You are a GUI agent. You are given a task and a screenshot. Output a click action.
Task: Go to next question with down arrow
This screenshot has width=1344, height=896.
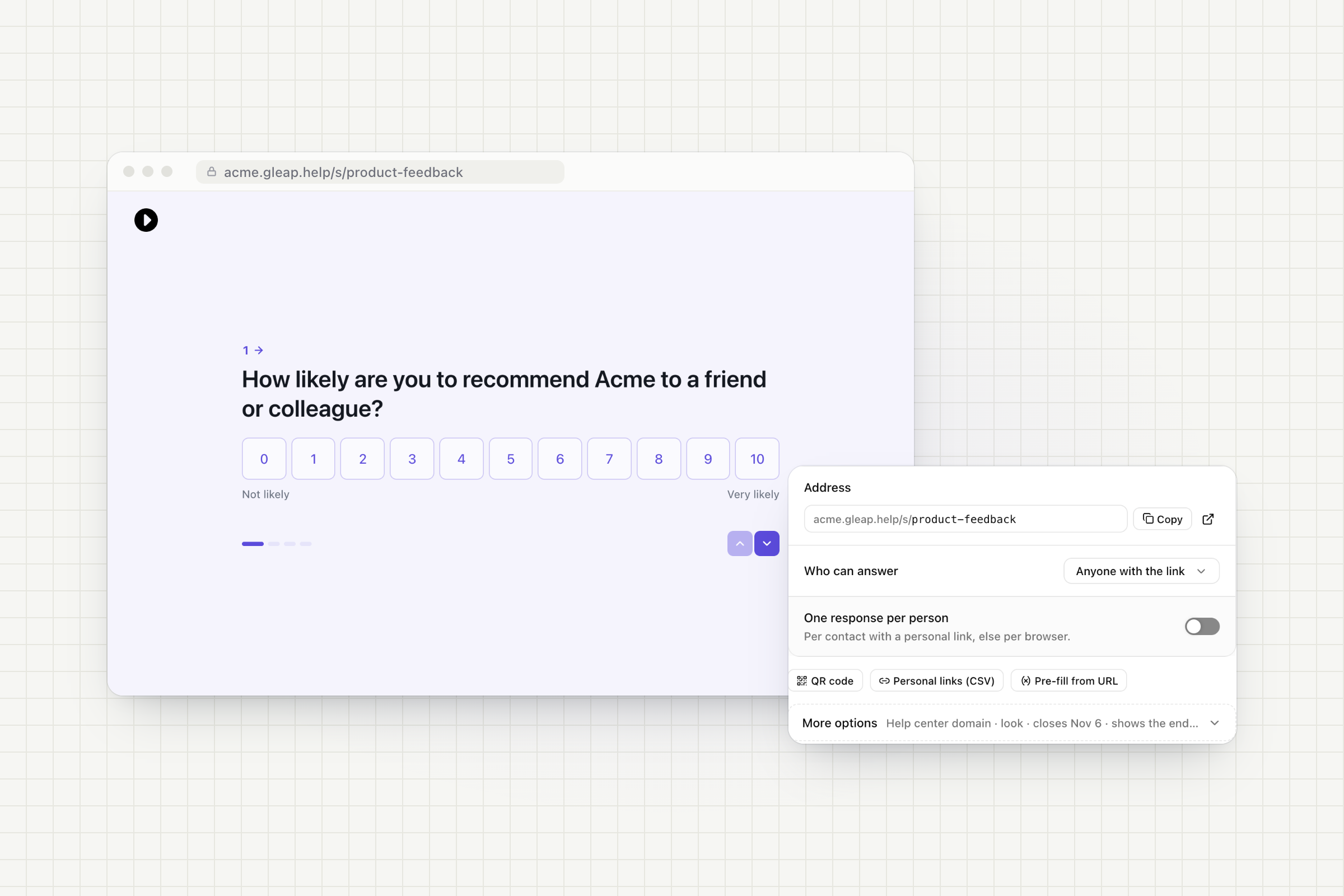767,543
